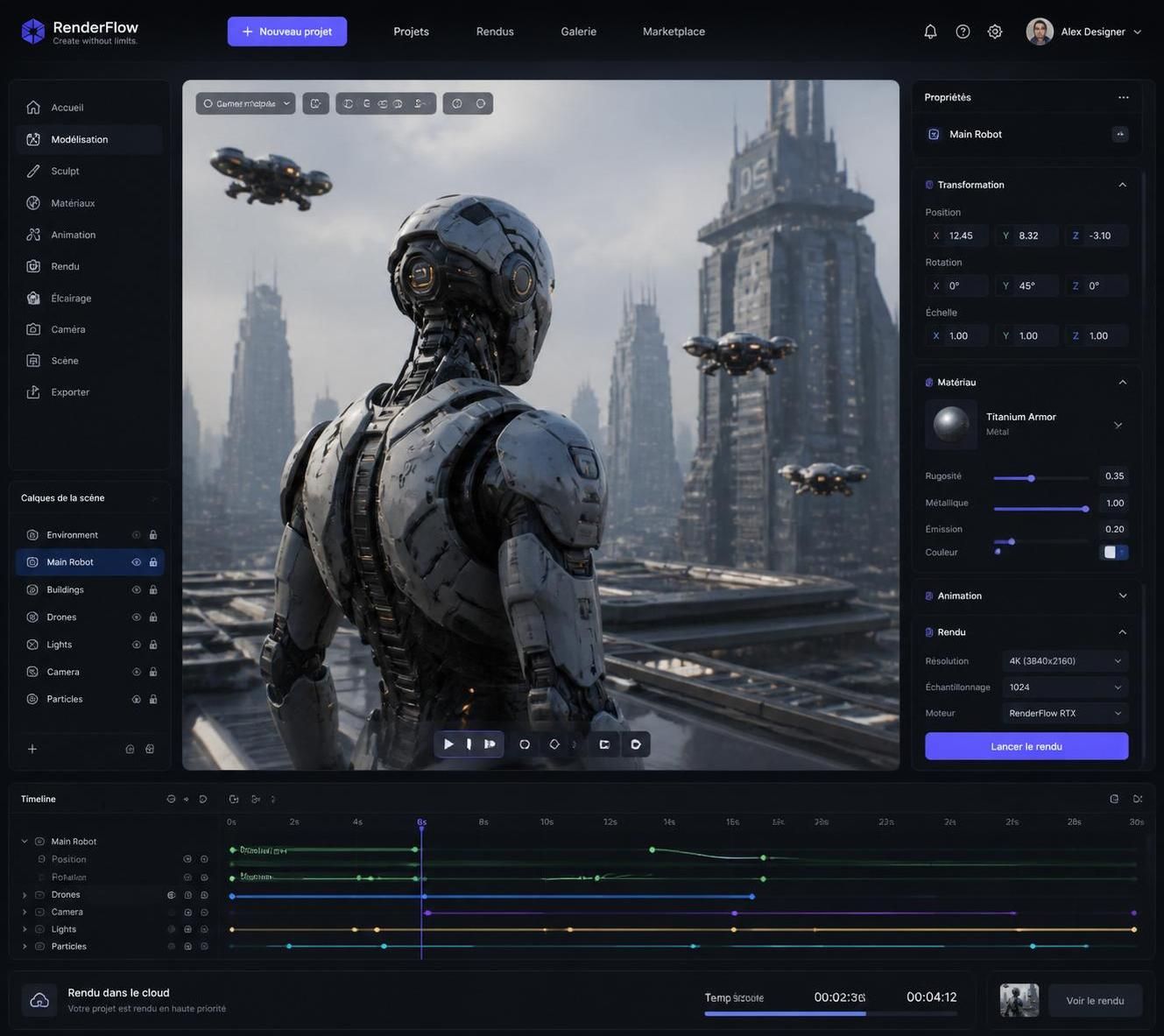Click the render preview thumbnail
The height and width of the screenshot is (1036, 1164).
click(x=1019, y=1000)
